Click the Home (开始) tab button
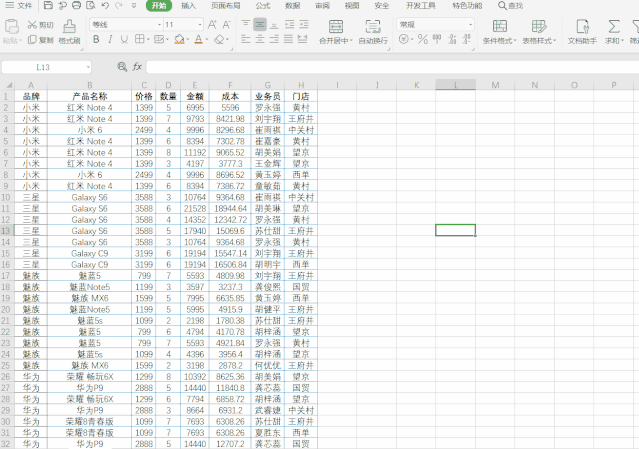639x449 pixels. coord(159,6)
